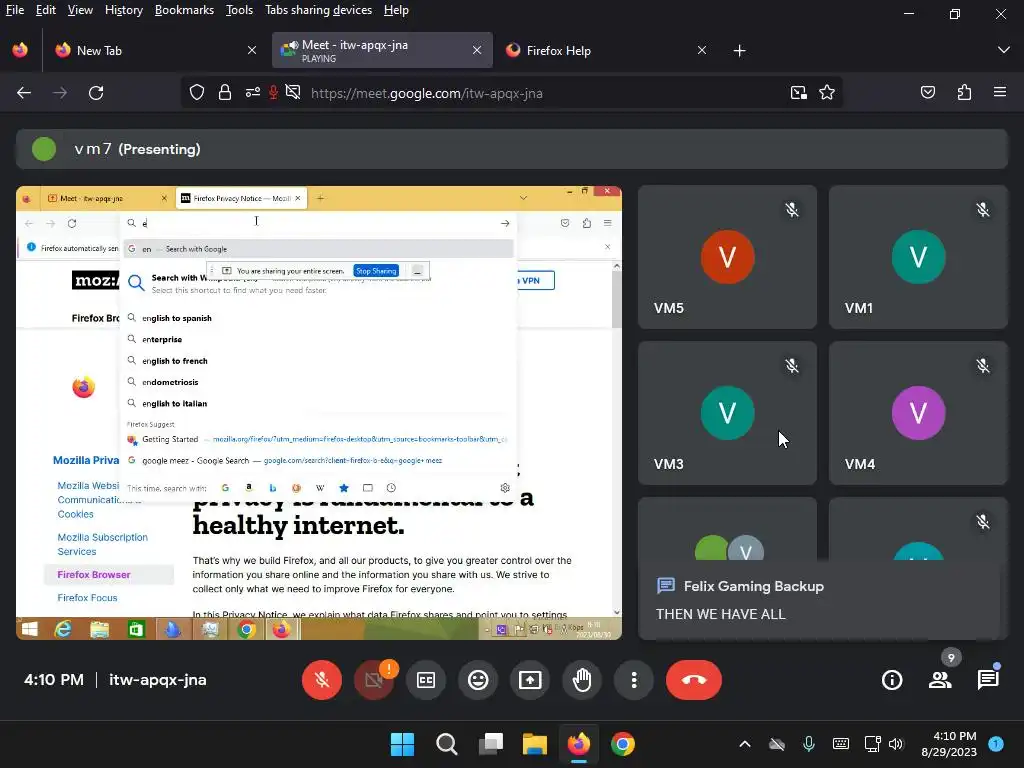Open Windows Start menu
Screen dimensions: 1024x768
coord(402,744)
